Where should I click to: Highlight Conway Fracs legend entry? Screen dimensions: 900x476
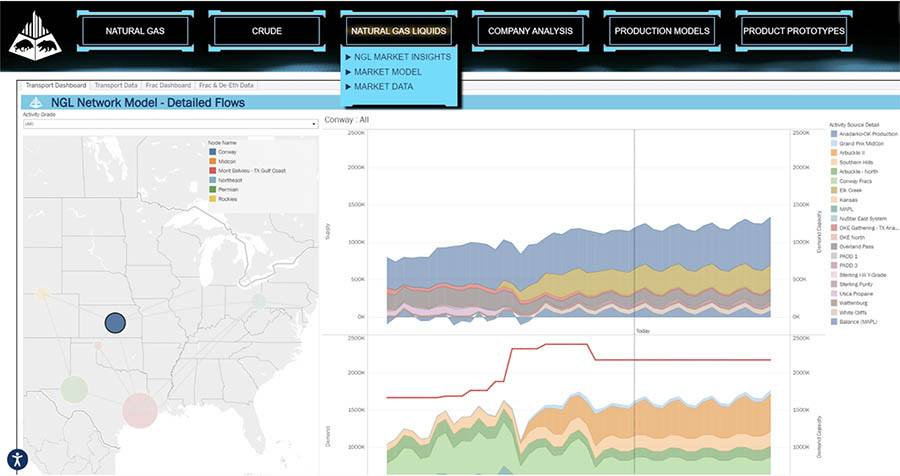(851, 181)
